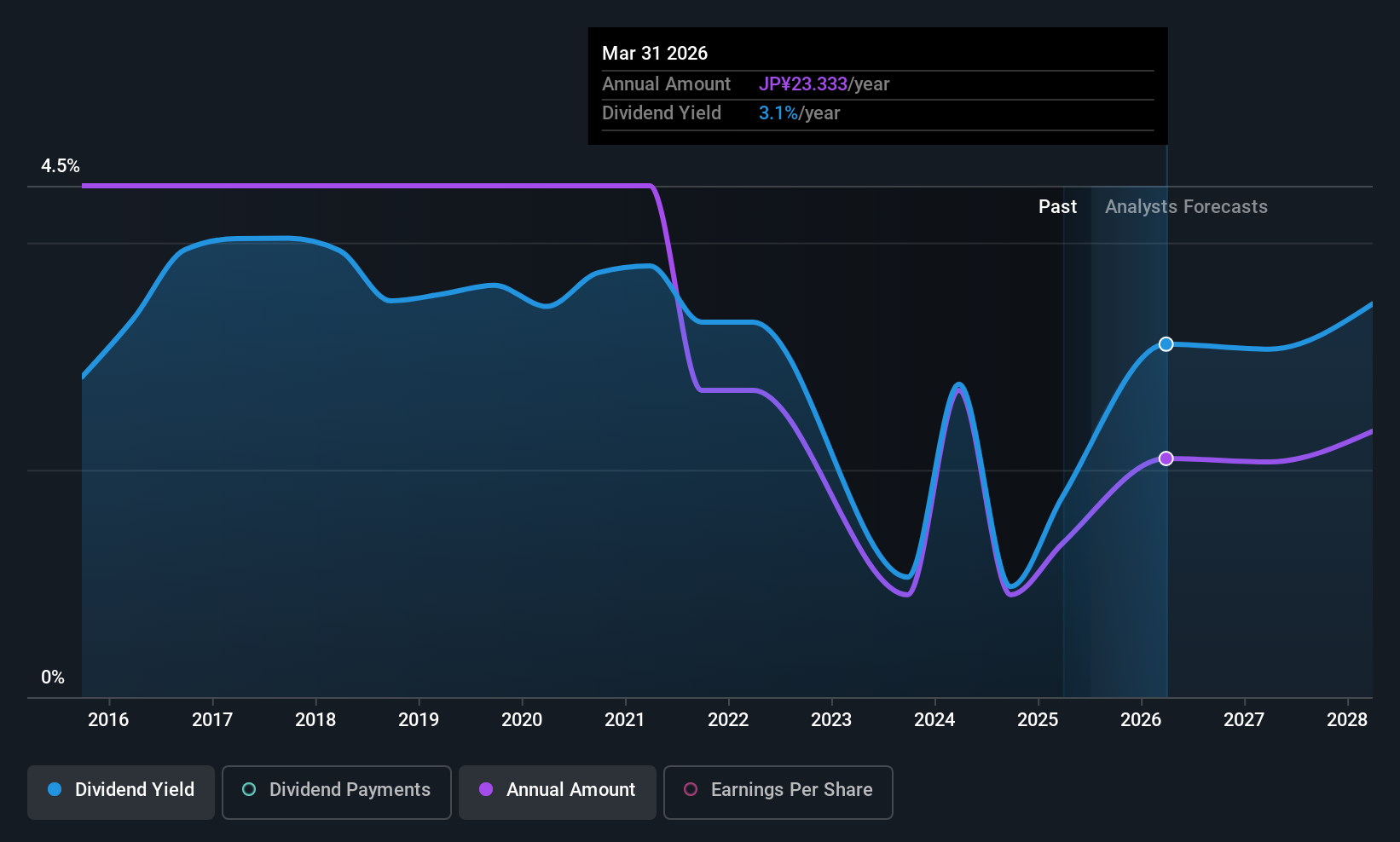
Task: Click the 2018 x-axis label
Action: pos(315,720)
